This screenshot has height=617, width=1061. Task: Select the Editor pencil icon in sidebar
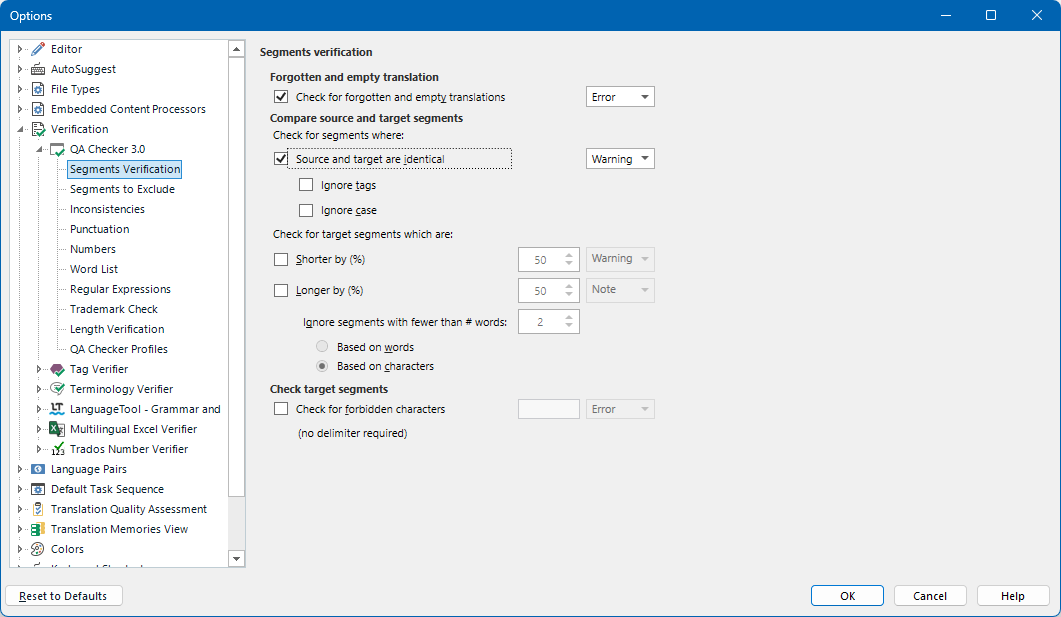(x=40, y=48)
